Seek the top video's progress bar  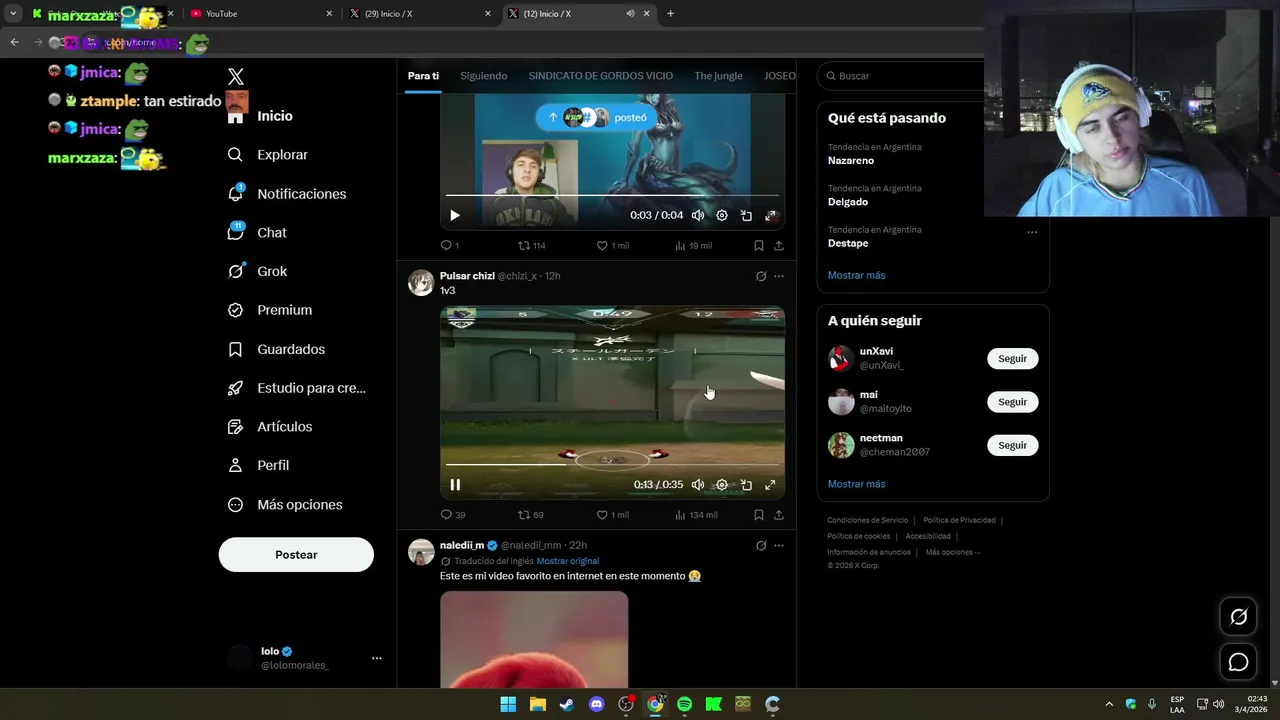click(x=612, y=195)
